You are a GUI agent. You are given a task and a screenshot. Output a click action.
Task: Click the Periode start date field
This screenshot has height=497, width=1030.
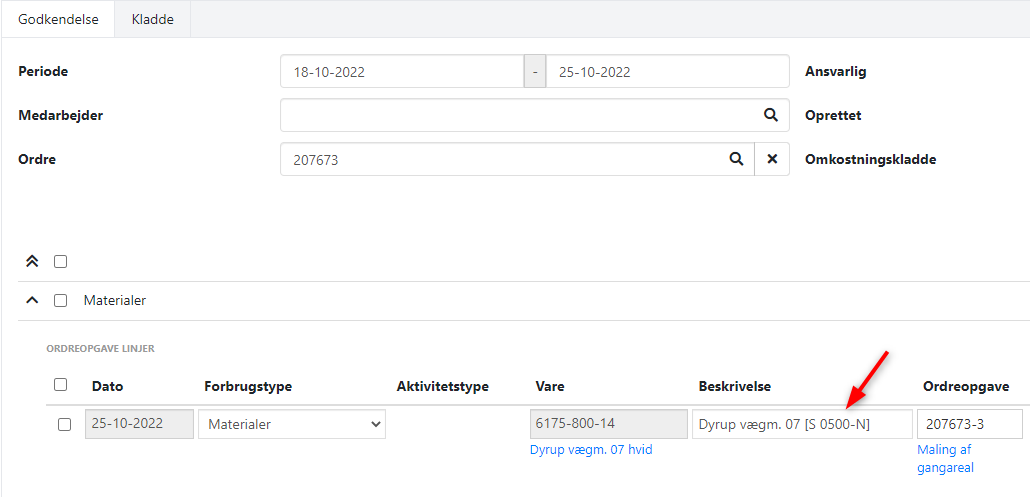point(402,71)
